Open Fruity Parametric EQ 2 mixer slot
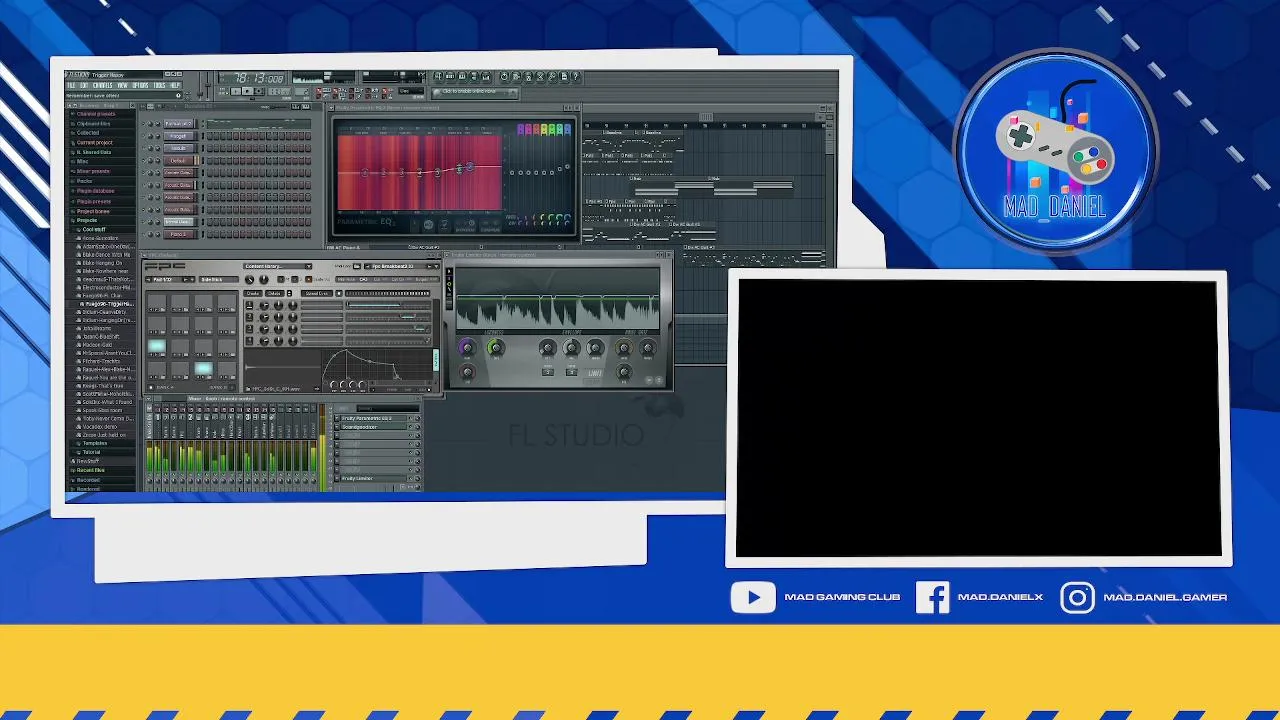Viewport: 1280px width, 720px height. pos(373,418)
